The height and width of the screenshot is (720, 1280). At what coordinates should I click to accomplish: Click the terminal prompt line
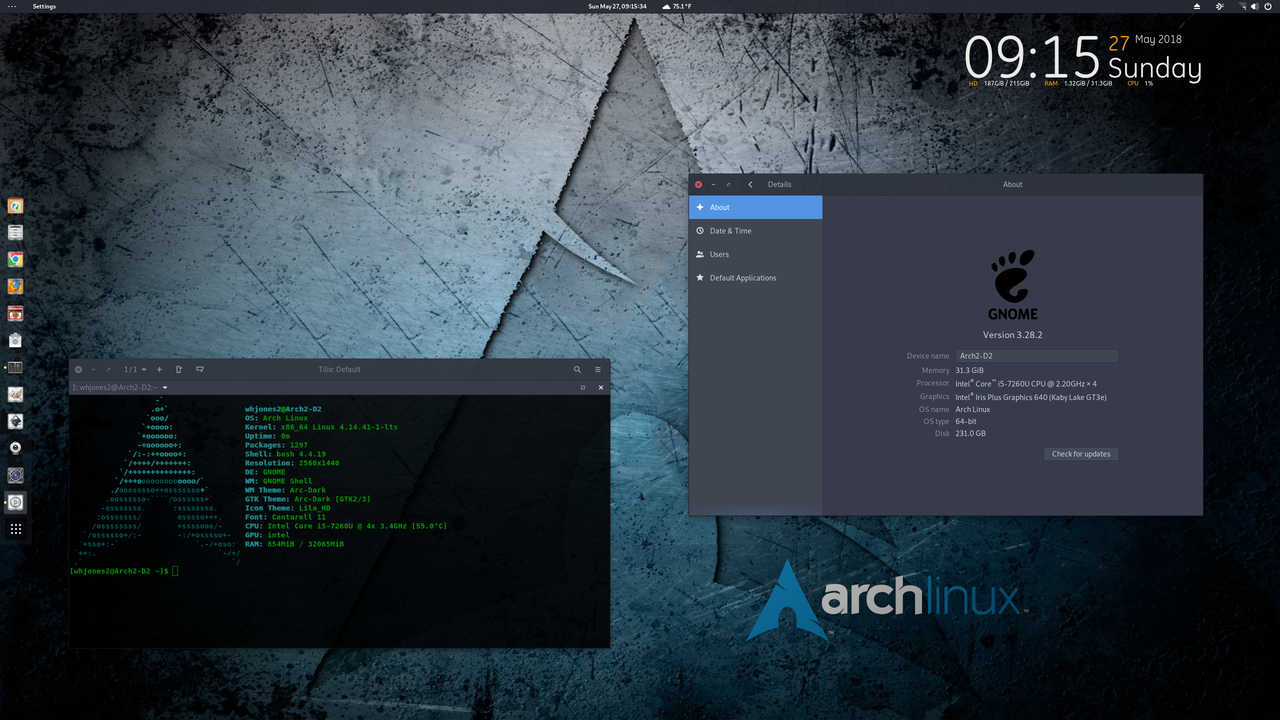(x=124, y=570)
